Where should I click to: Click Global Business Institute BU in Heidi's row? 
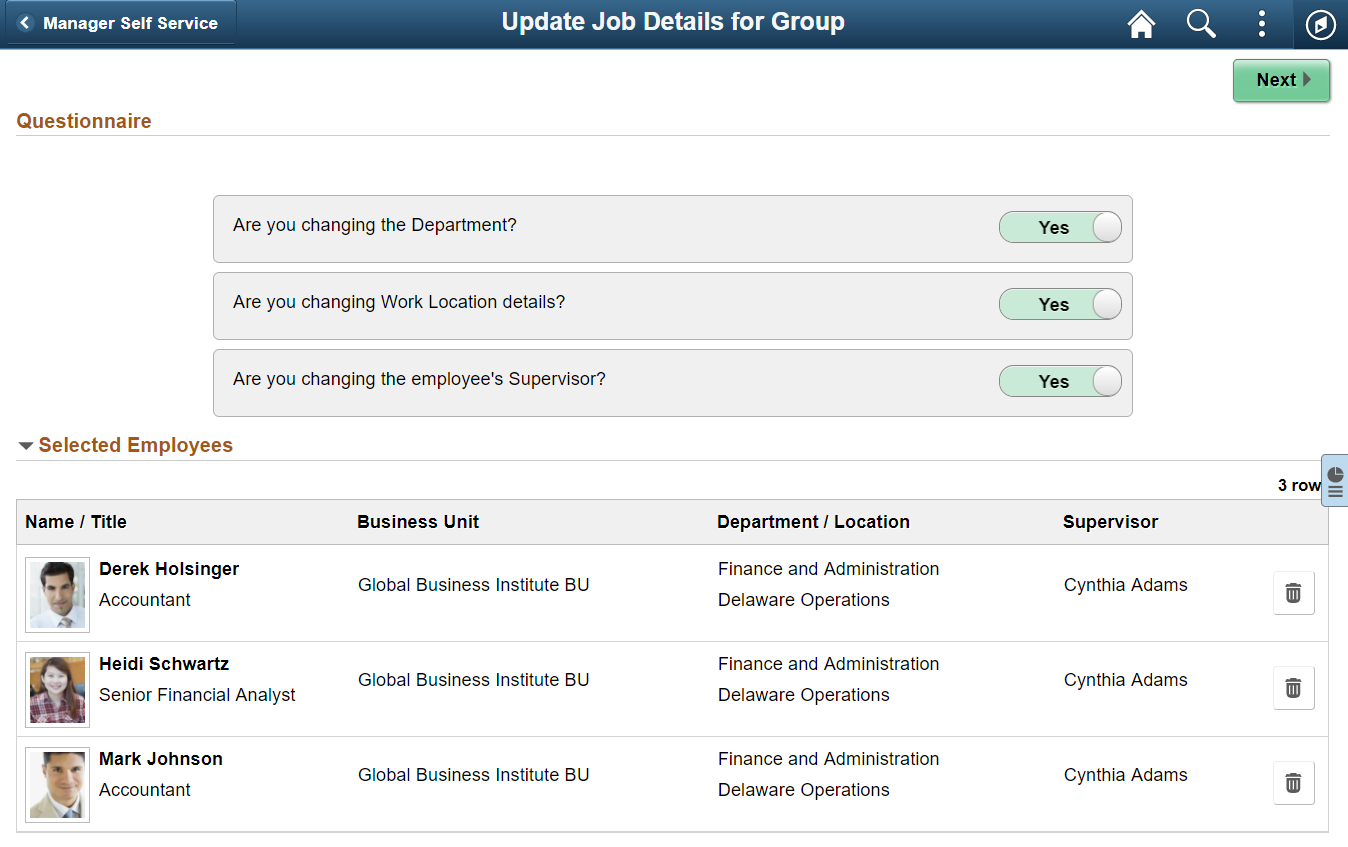[x=474, y=680]
